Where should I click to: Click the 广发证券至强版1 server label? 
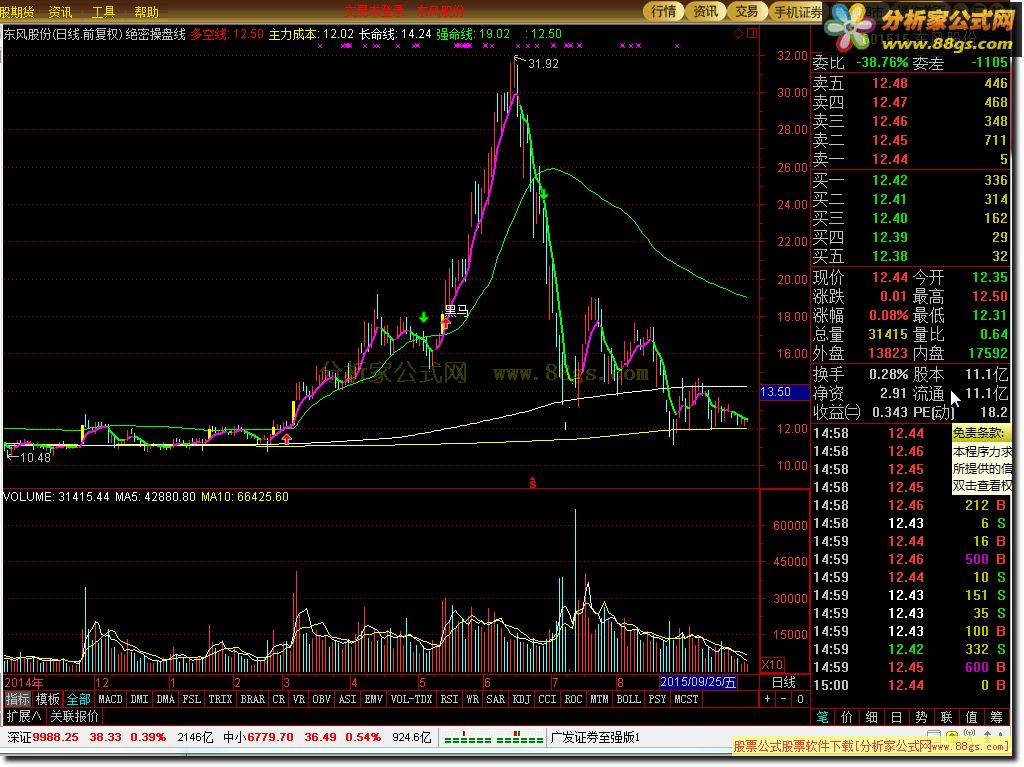pos(596,738)
